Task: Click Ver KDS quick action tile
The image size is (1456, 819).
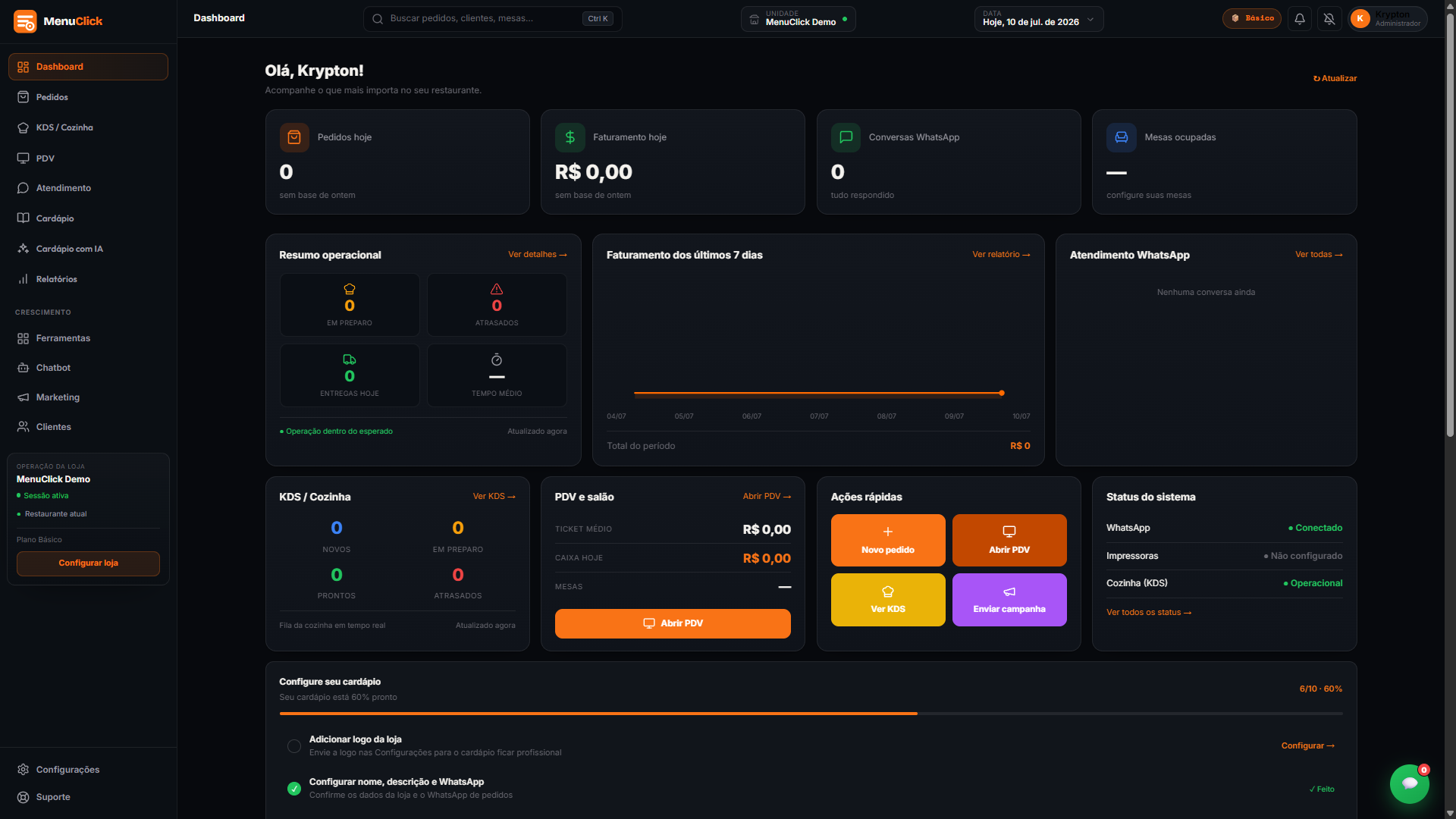Action: [x=888, y=600]
